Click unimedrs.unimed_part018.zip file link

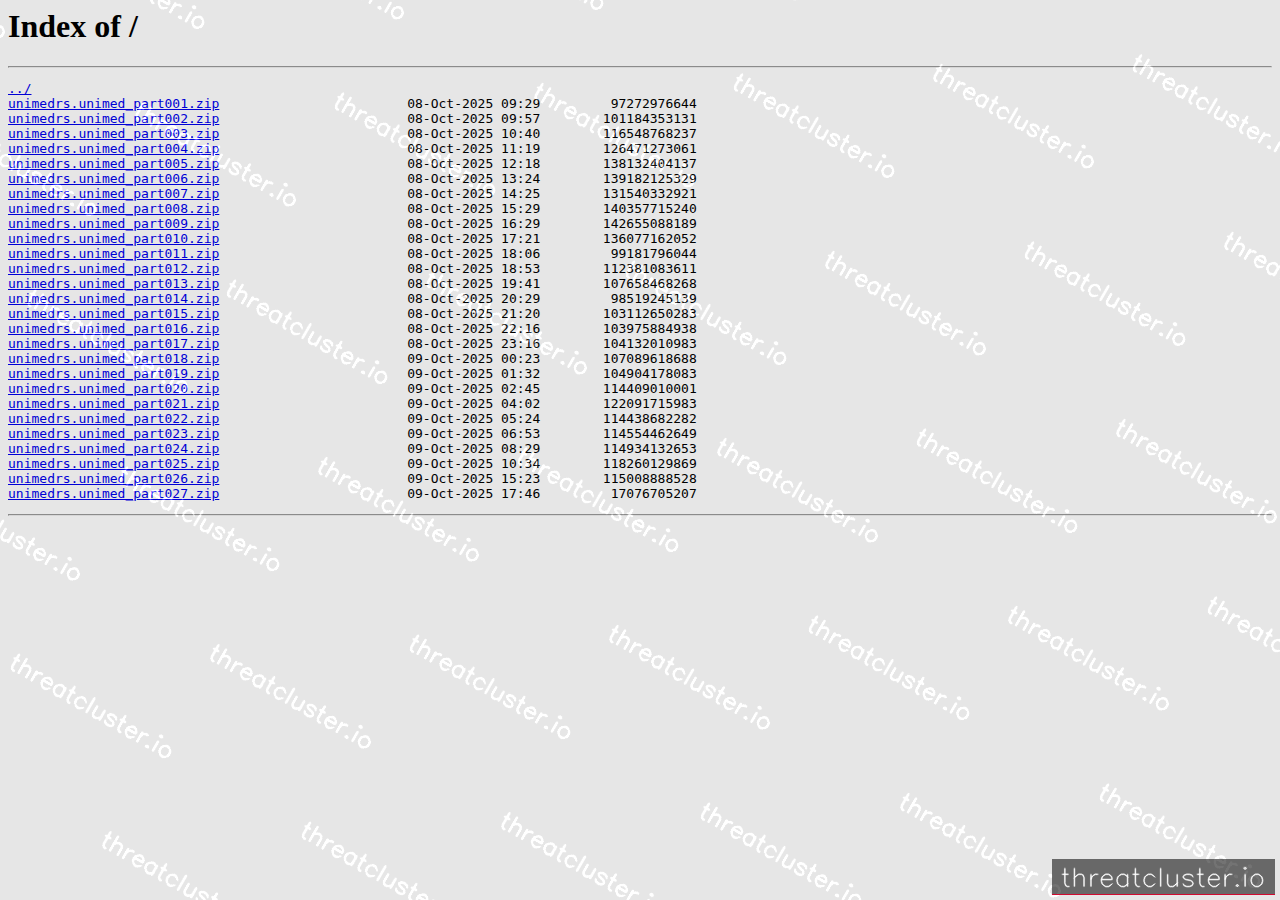114,359
